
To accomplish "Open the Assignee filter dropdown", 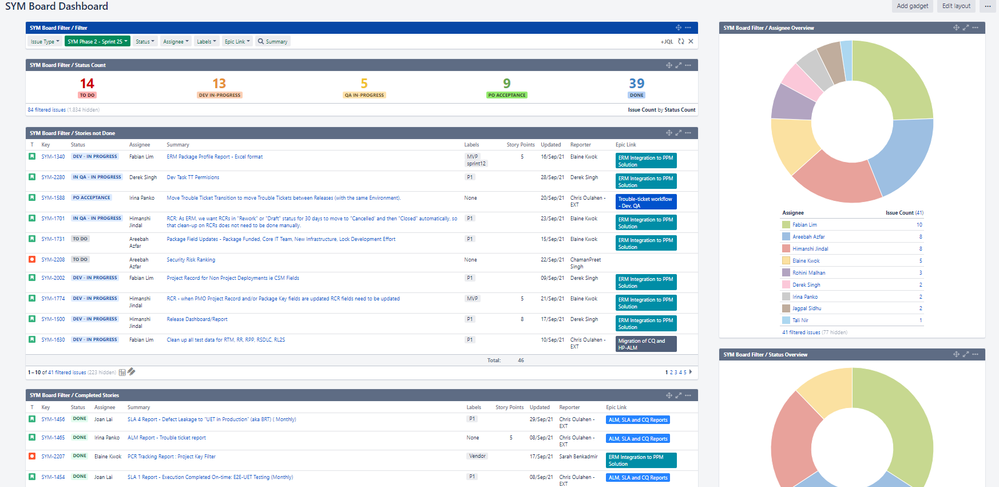I will pyautogui.click(x=176, y=41).
